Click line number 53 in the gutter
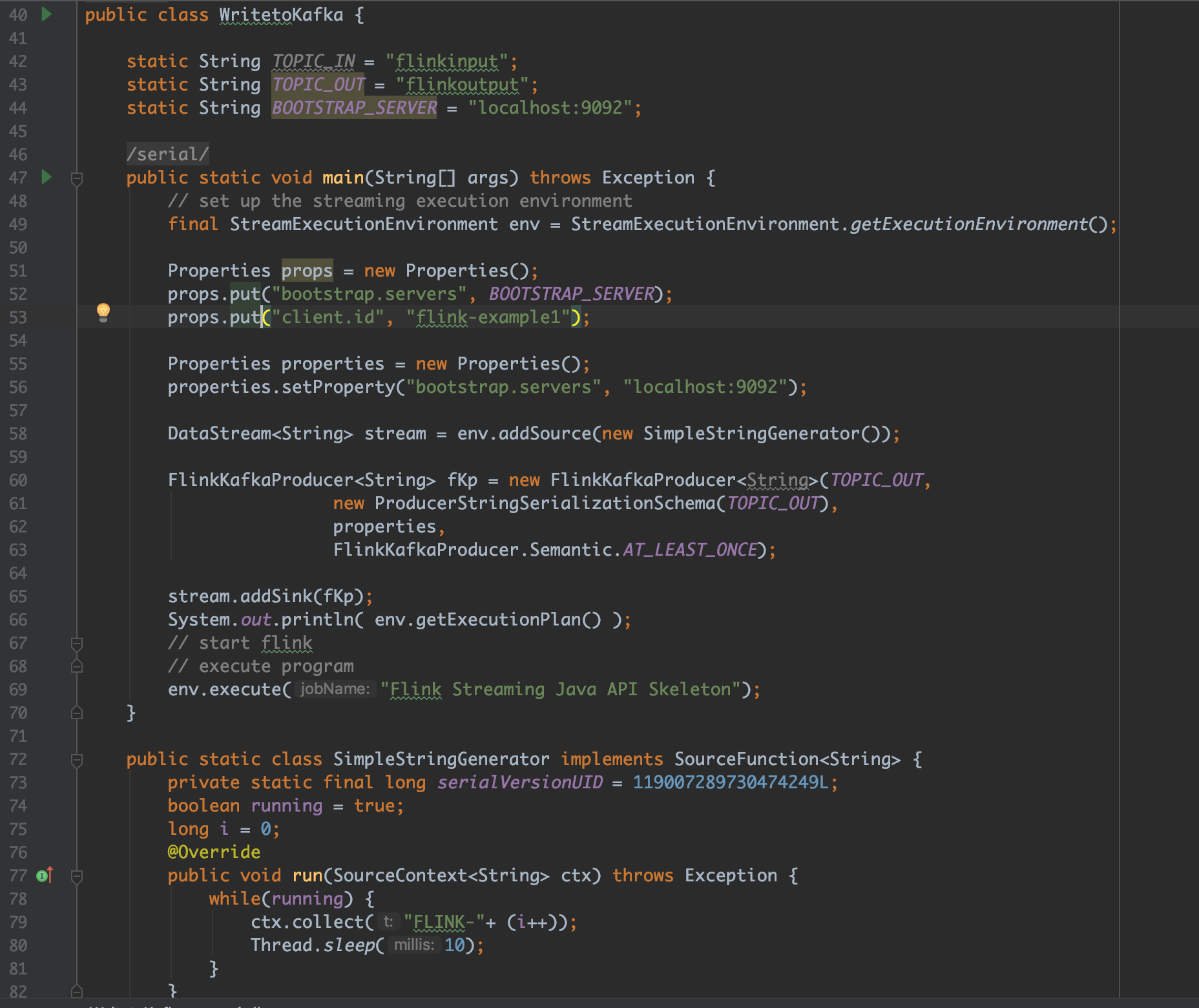Viewport: 1199px width, 1008px height. coord(18,317)
